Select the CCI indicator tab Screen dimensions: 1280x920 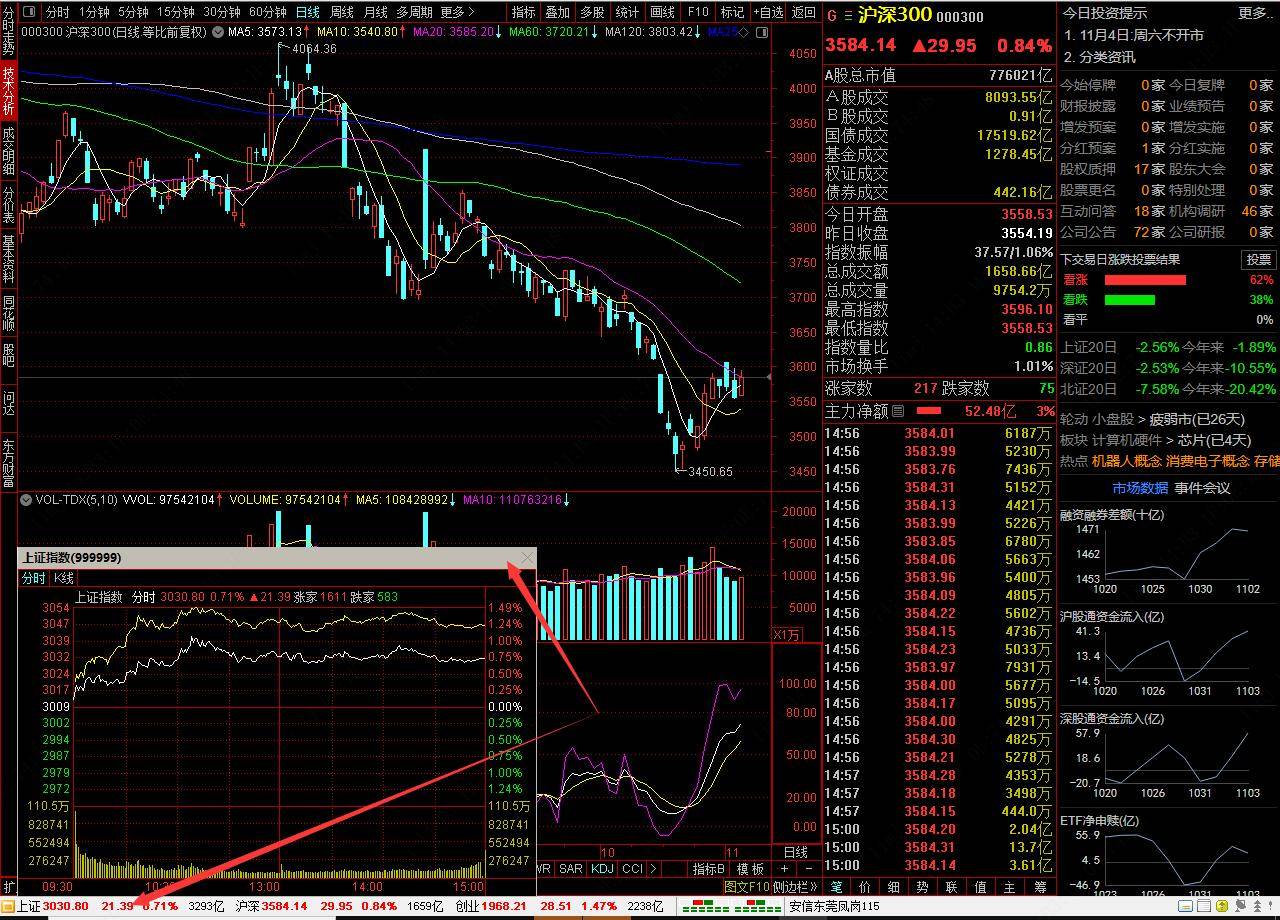point(632,869)
